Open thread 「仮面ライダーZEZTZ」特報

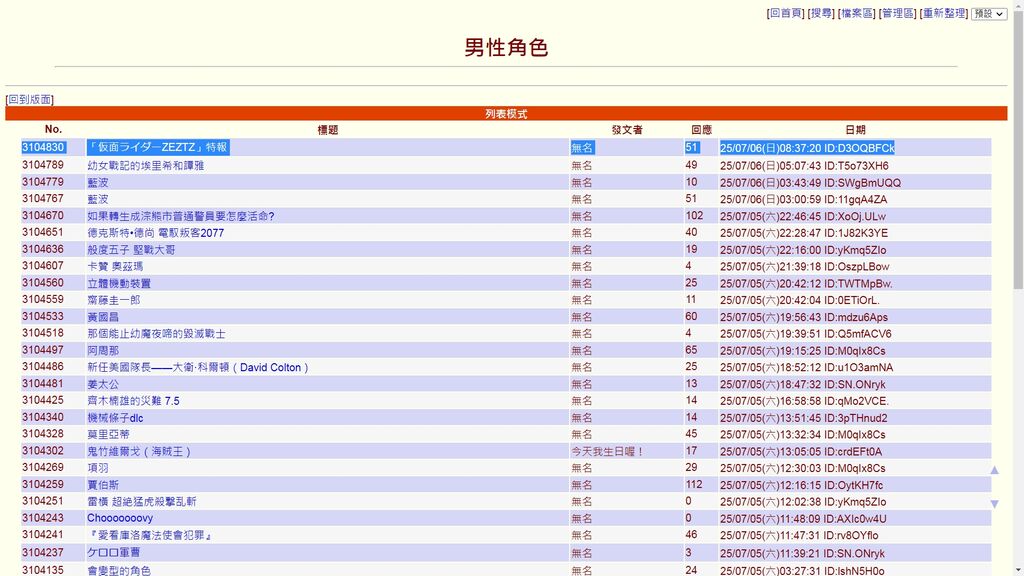pos(158,148)
